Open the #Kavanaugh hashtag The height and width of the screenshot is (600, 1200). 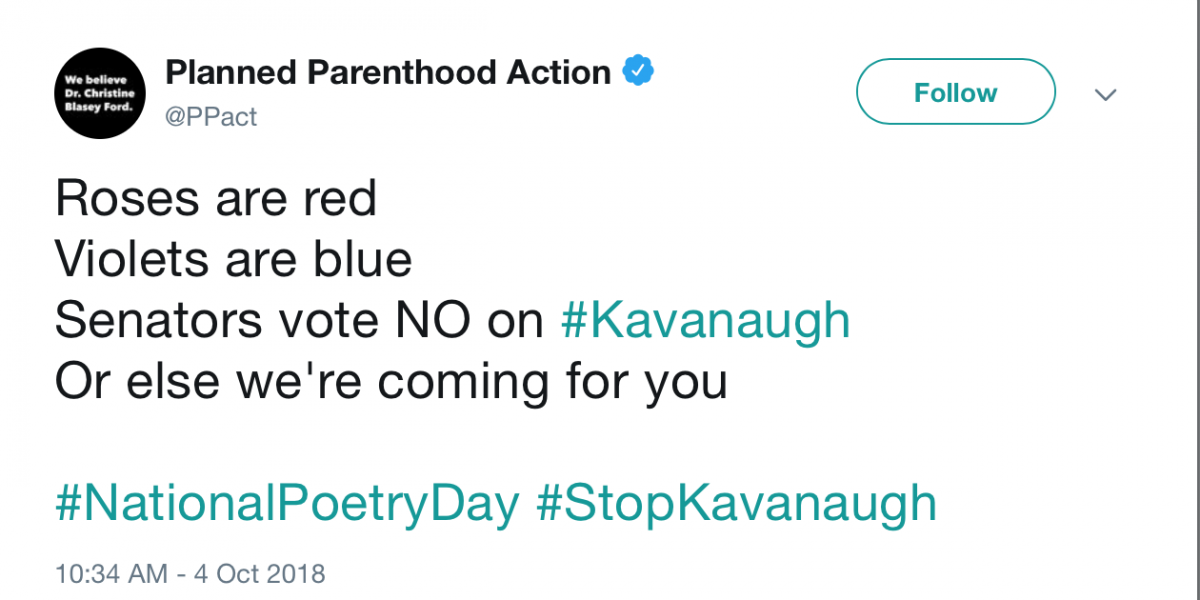pos(706,322)
